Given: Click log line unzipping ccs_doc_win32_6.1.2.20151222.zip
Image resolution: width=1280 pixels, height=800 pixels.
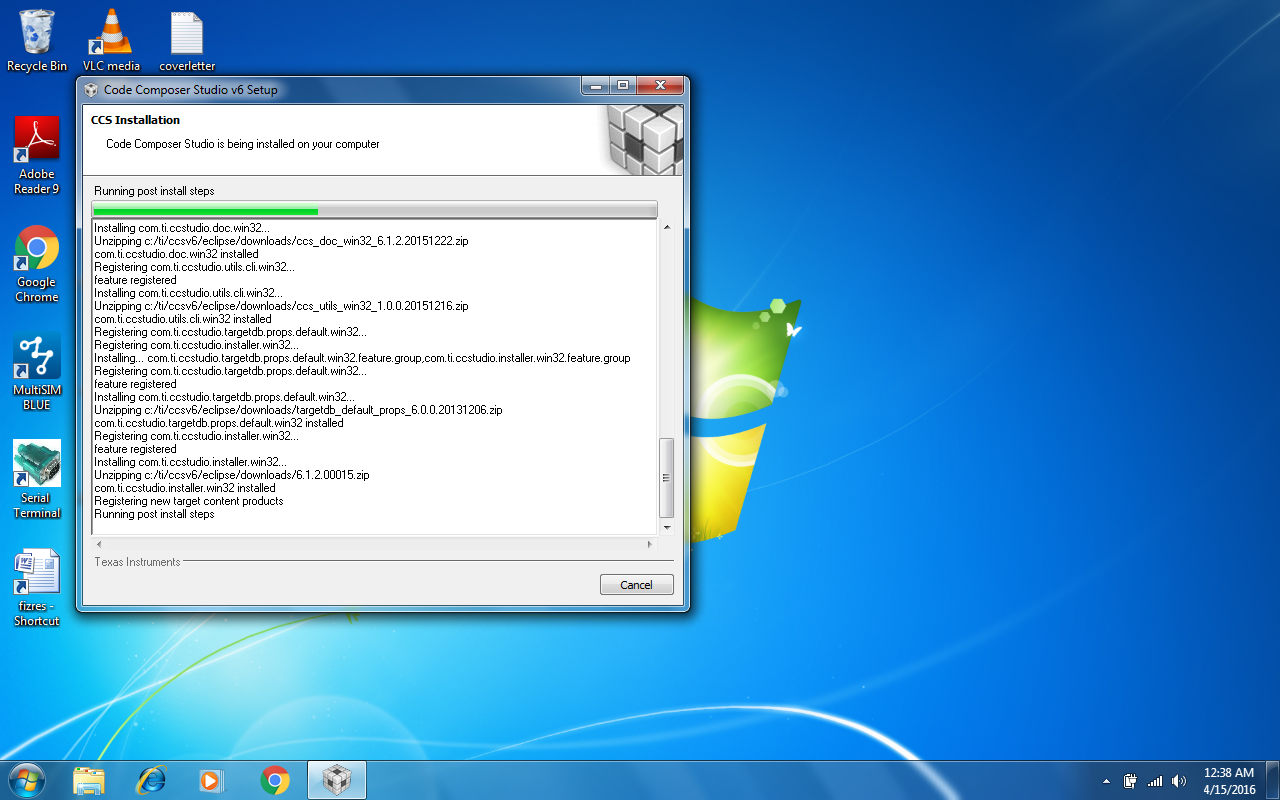Looking at the screenshot, I should coord(281,241).
